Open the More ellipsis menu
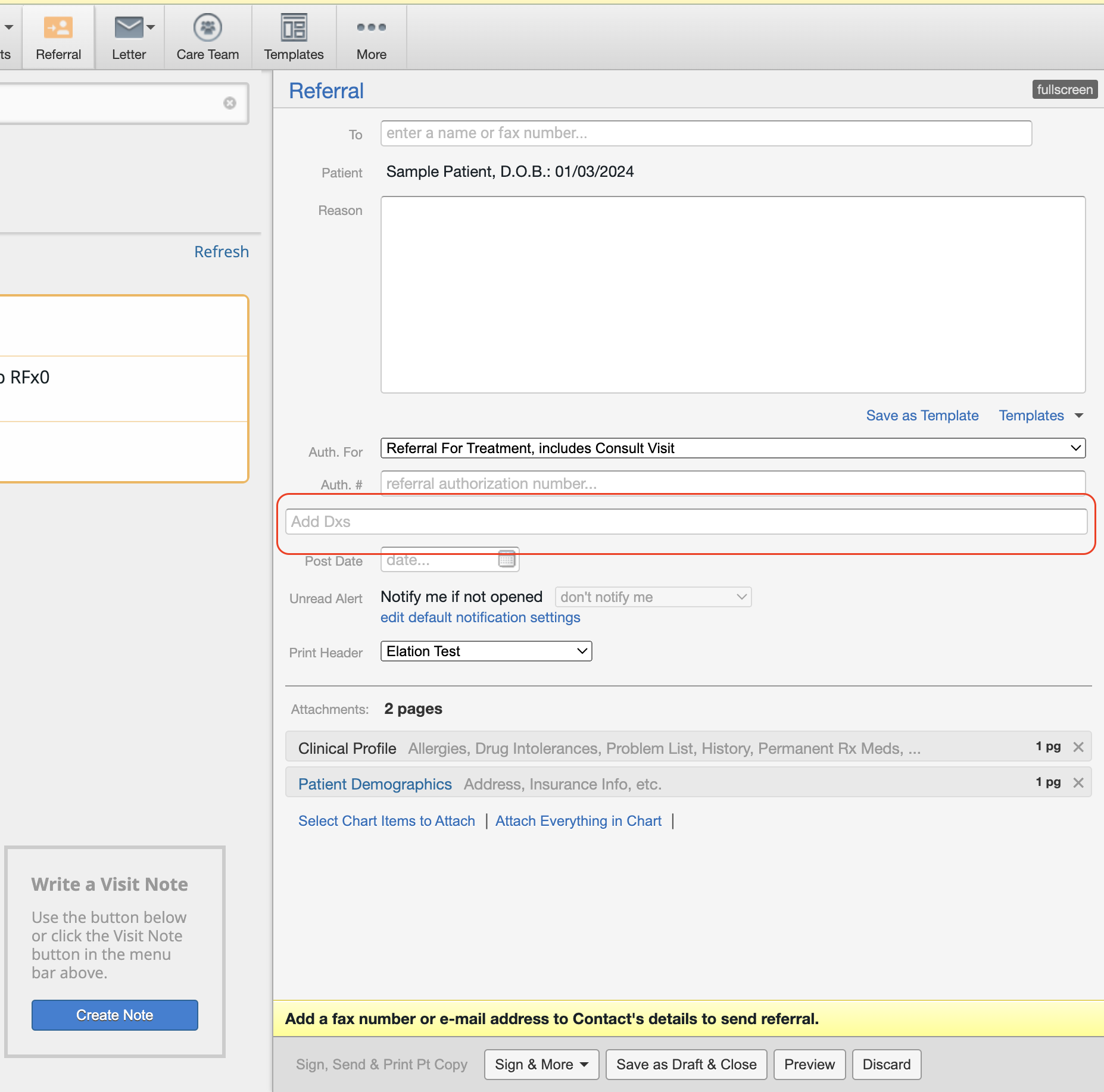 tap(372, 38)
